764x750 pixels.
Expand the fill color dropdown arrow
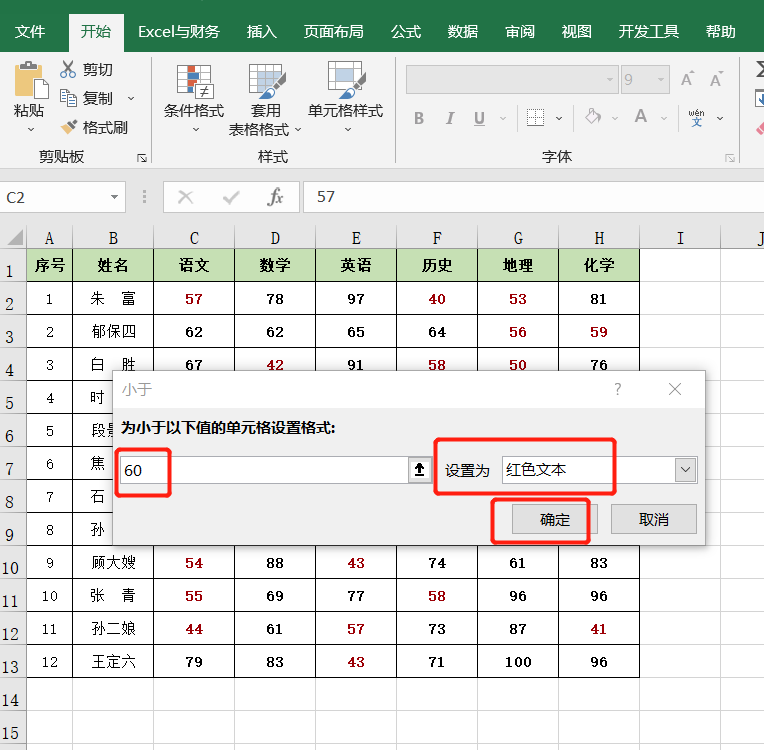pos(615,118)
